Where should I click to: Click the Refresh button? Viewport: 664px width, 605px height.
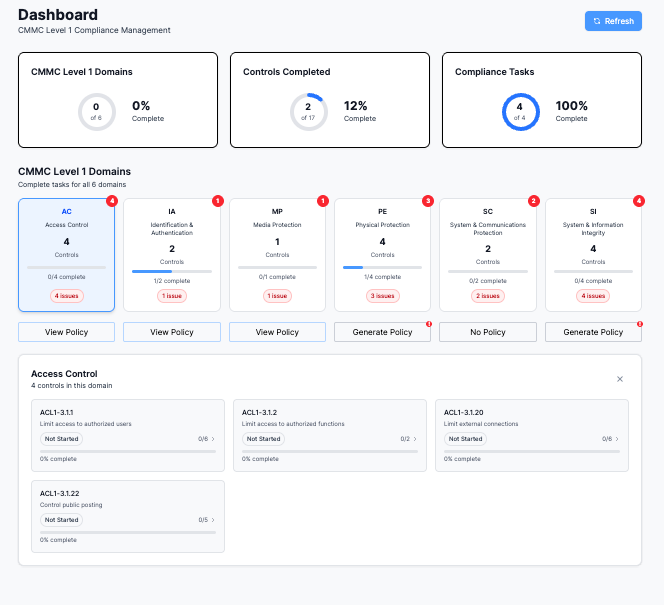click(613, 21)
